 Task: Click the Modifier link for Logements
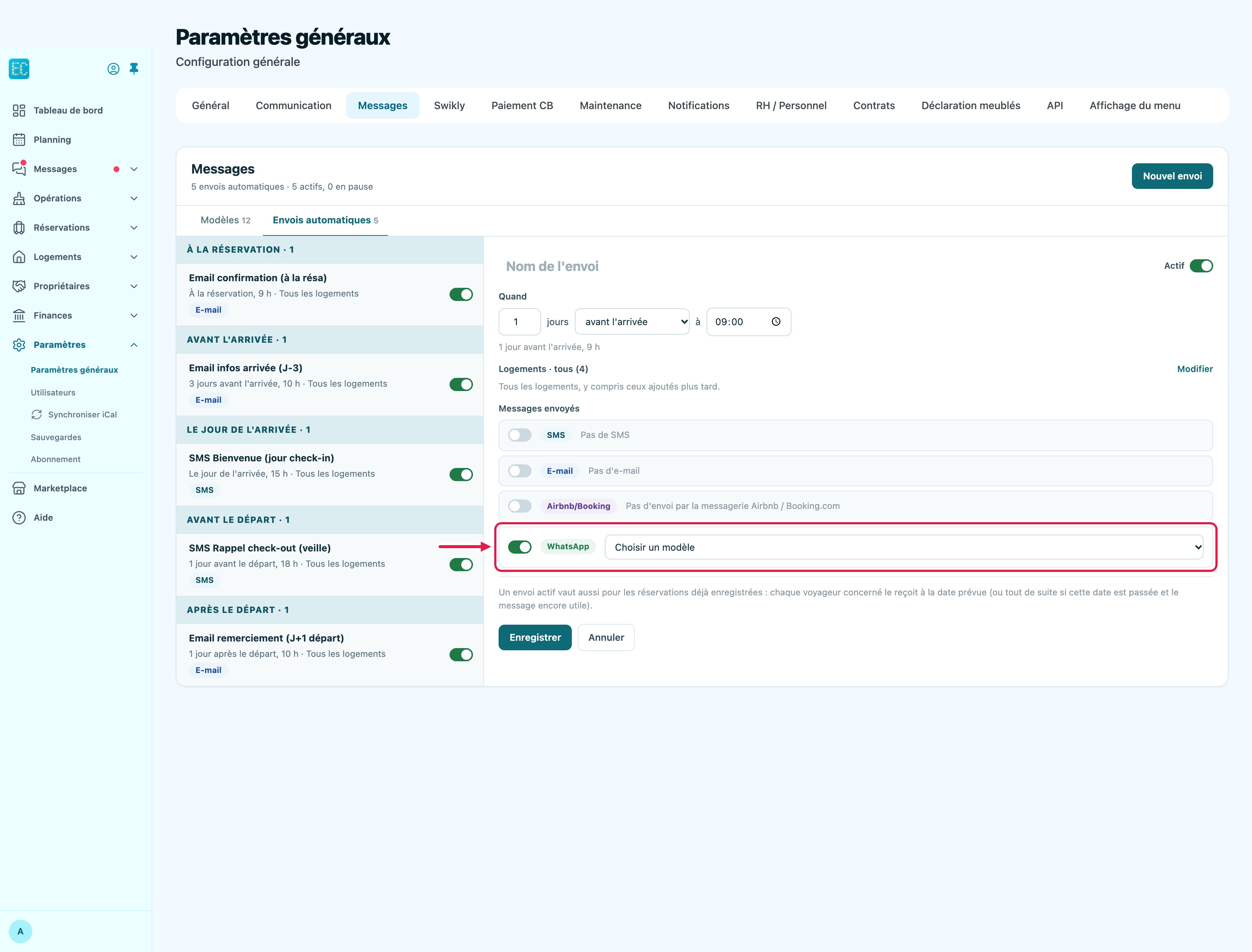click(x=1195, y=369)
